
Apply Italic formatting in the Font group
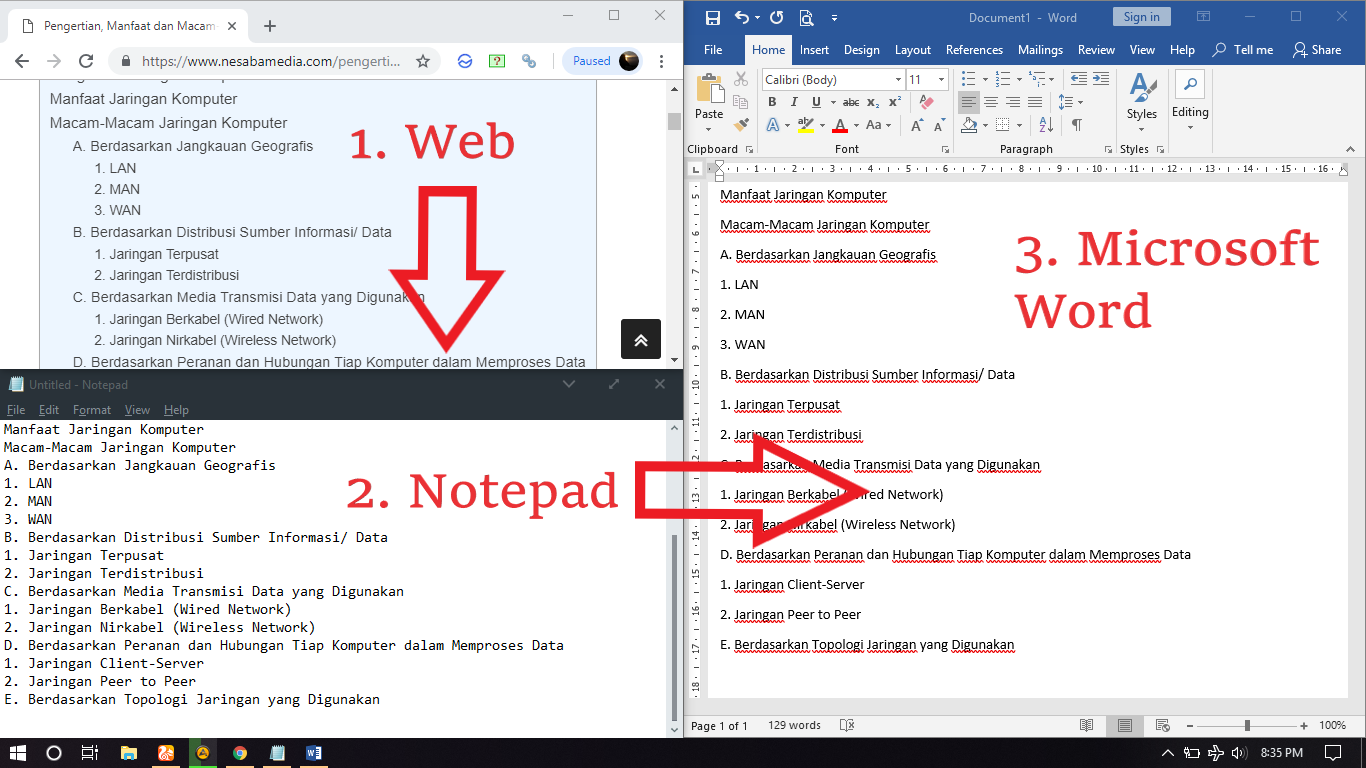click(792, 102)
